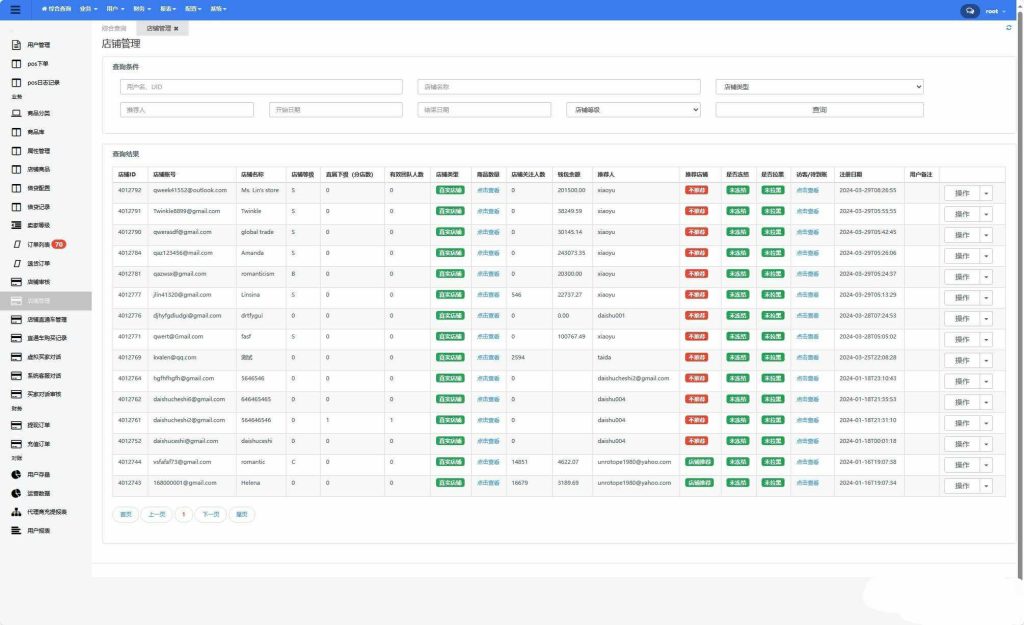Expand the 店铺类型 dropdown filter
The height and width of the screenshot is (625, 1024).
(x=819, y=87)
